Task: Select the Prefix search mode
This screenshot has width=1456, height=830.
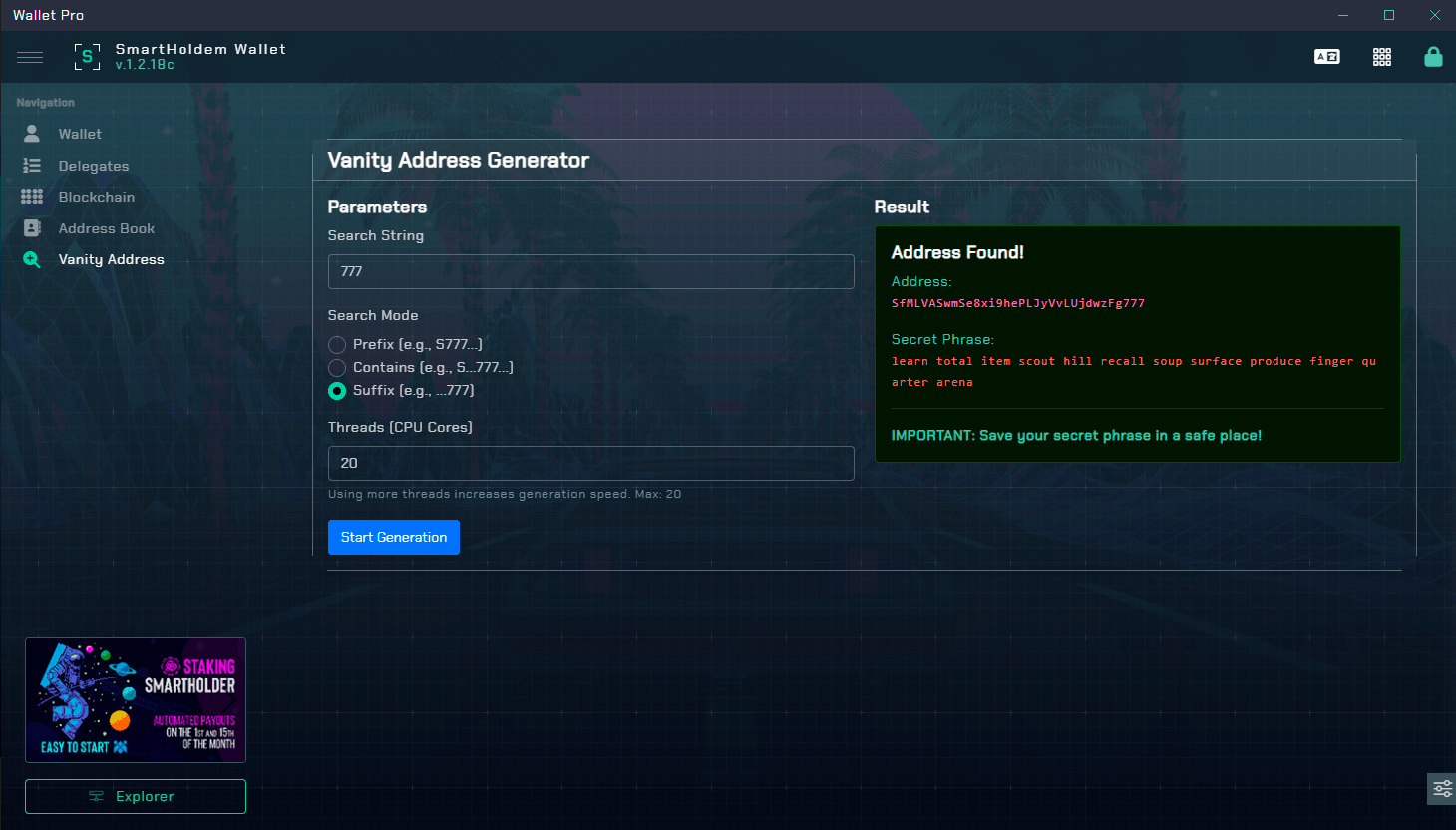Action: tap(338, 345)
